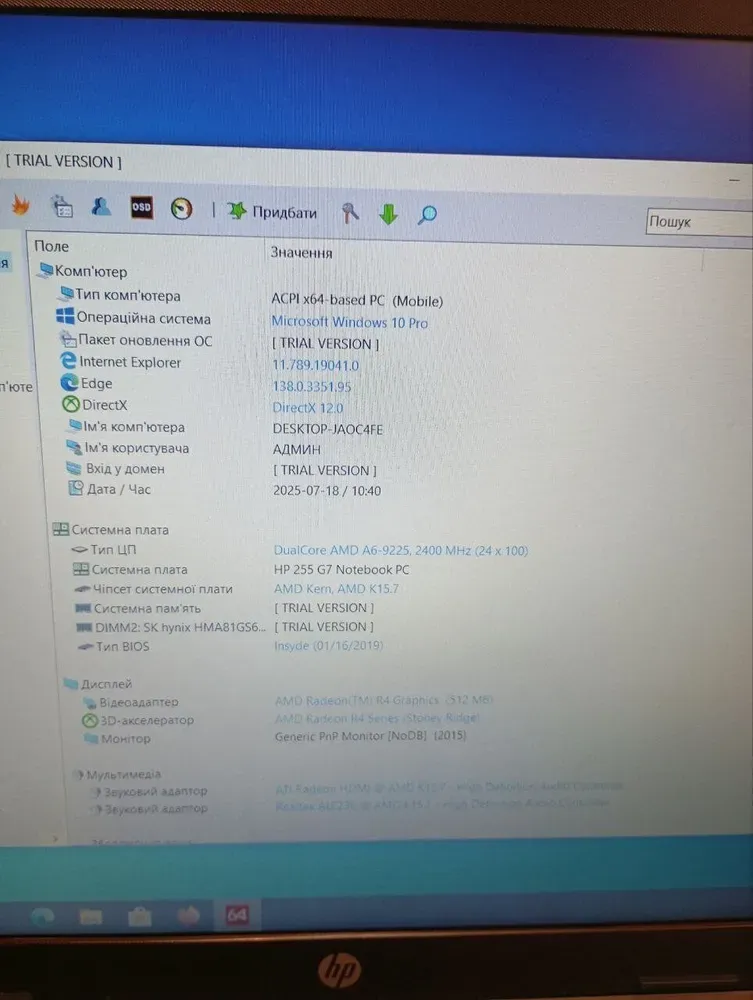The image size is (753, 1000).
Task: Select the Системна плата group row
Action: click(x=119, y=530)
